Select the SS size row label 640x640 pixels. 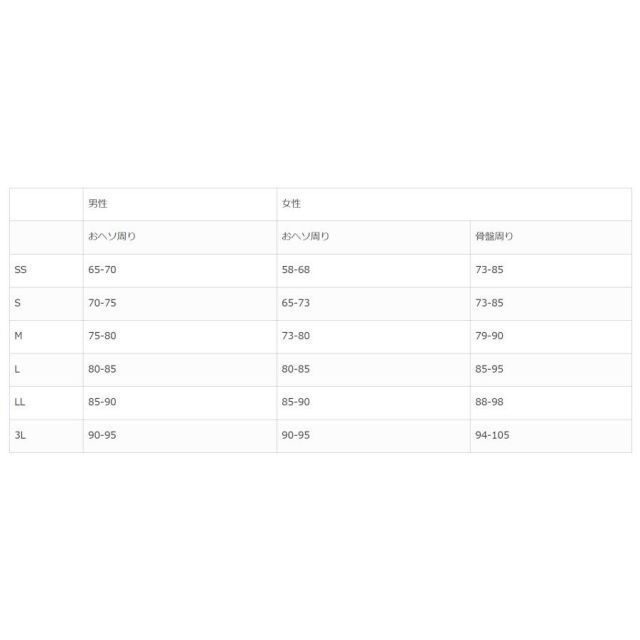click(x=22, y=270)
